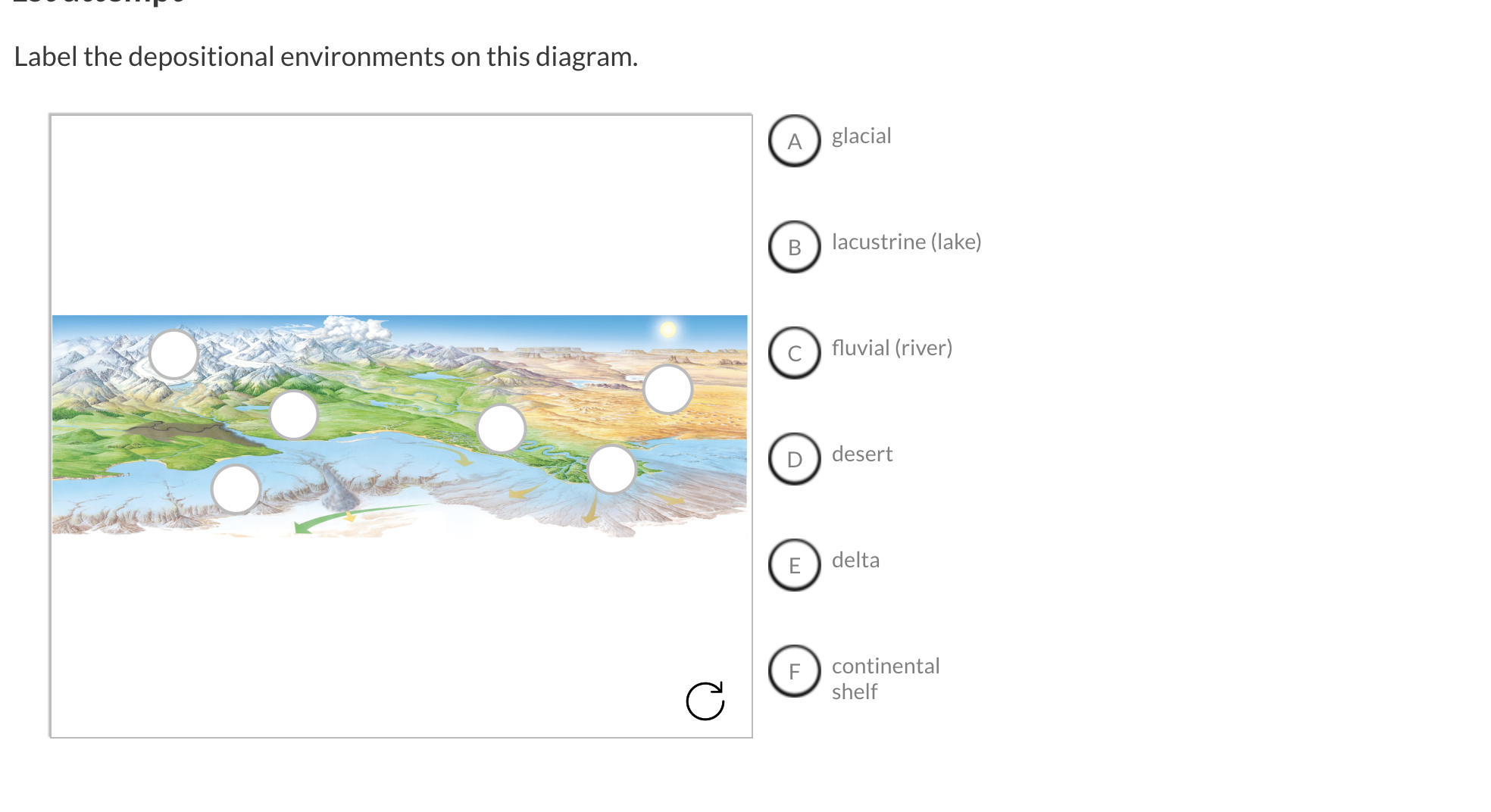Screen dimensions: 1491x812
Task: Click the empty circle on the snowy mountain glacier
Action: click(x=173, y=353)
